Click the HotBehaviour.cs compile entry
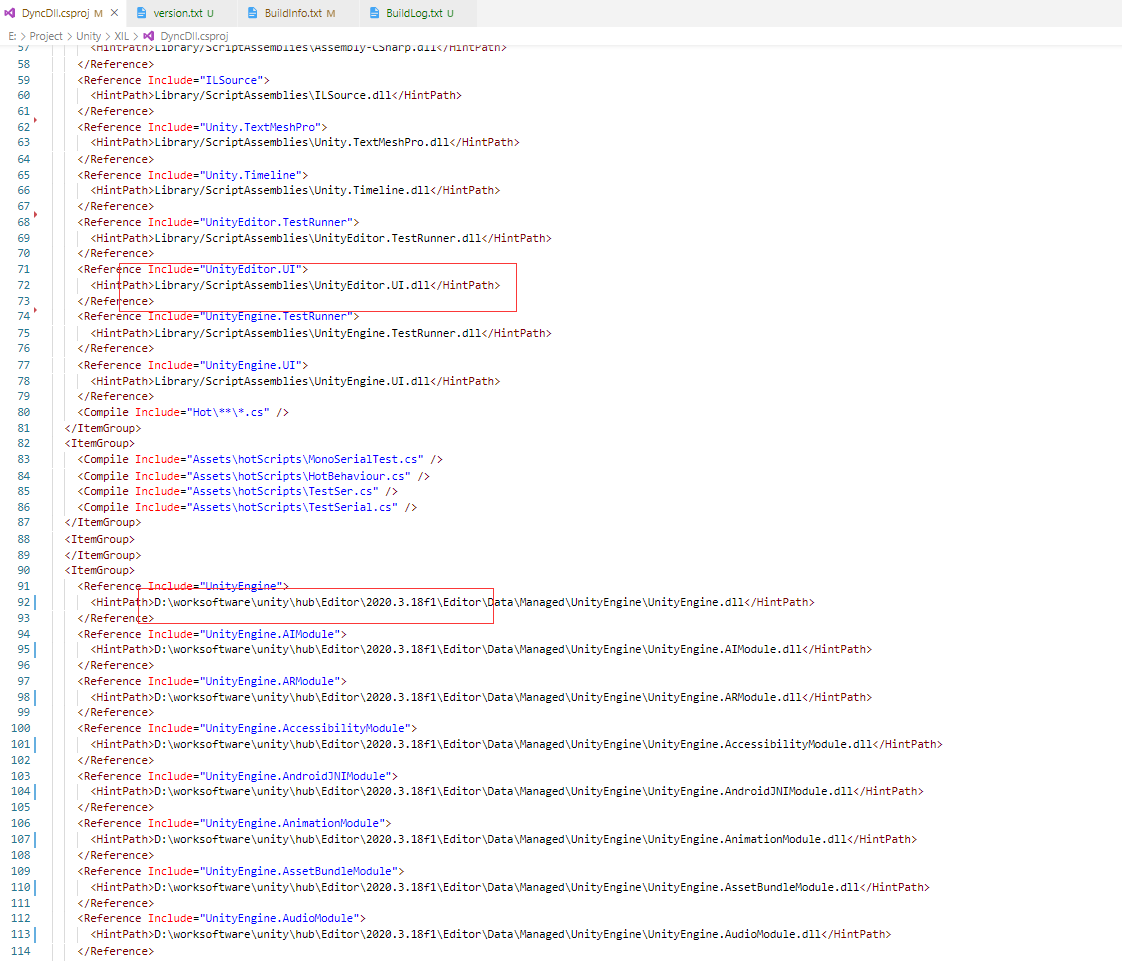This screenshot has width=1122, height=961. pos(254,477)
